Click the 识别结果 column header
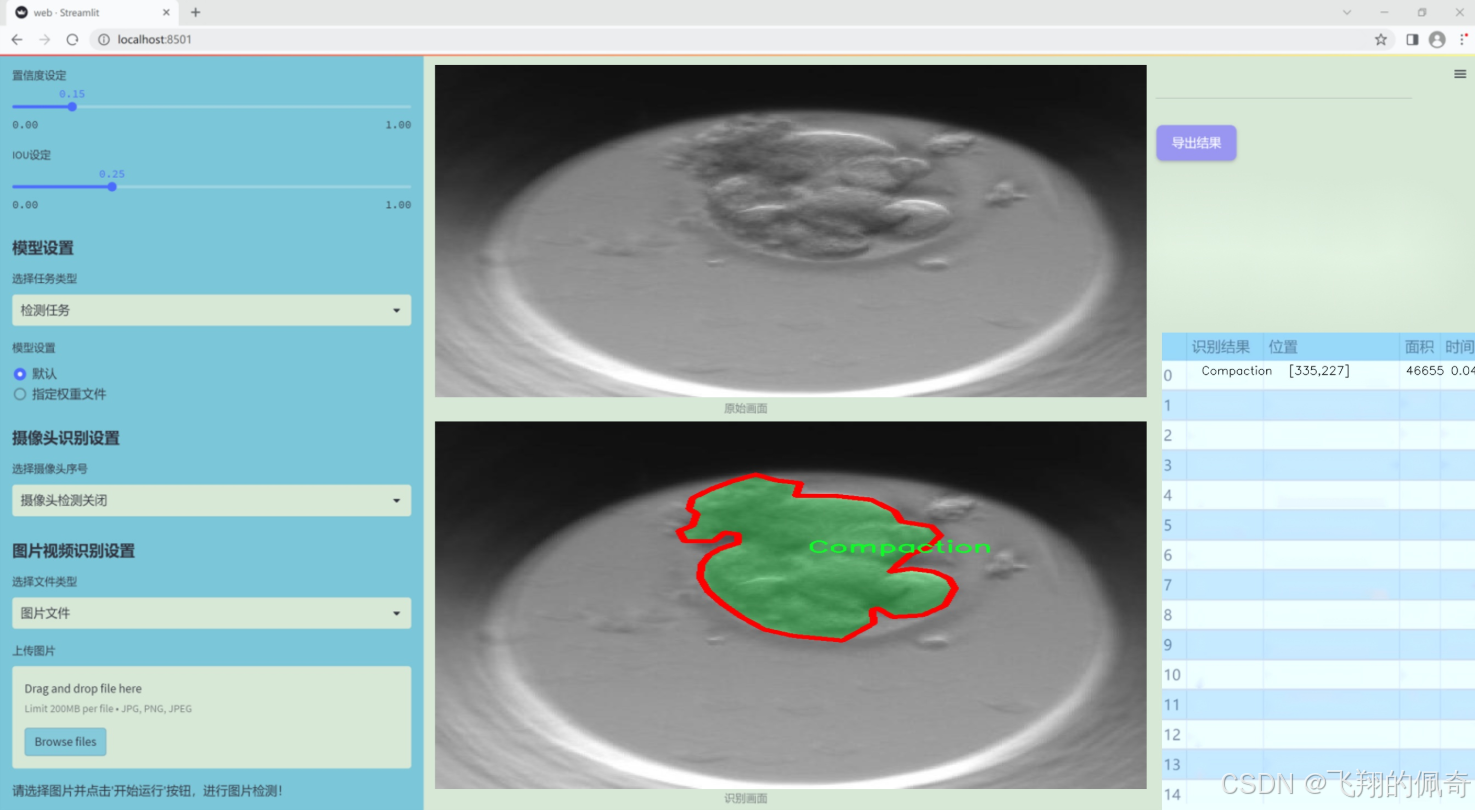This screenshot has width=1475, height=810. [1224, 347]
